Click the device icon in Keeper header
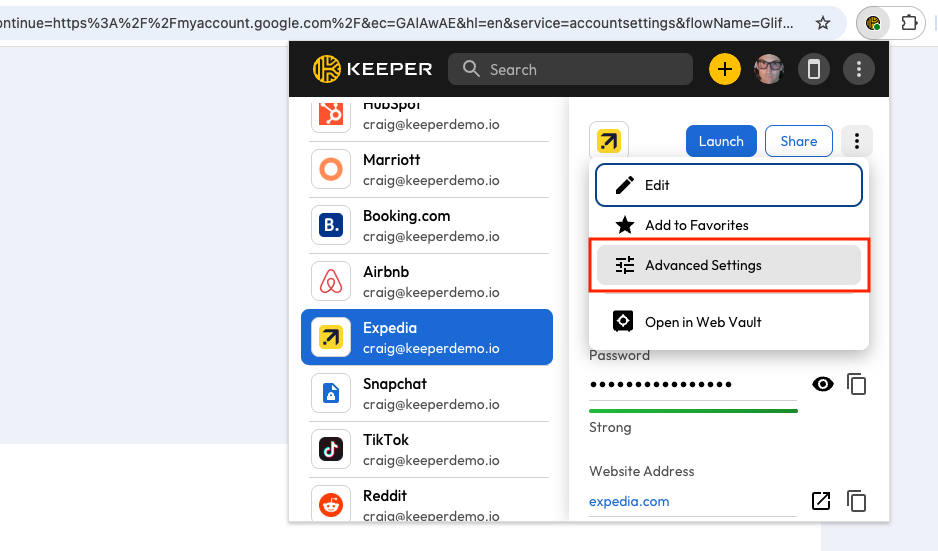938x551 pixels. pos(814,69)
